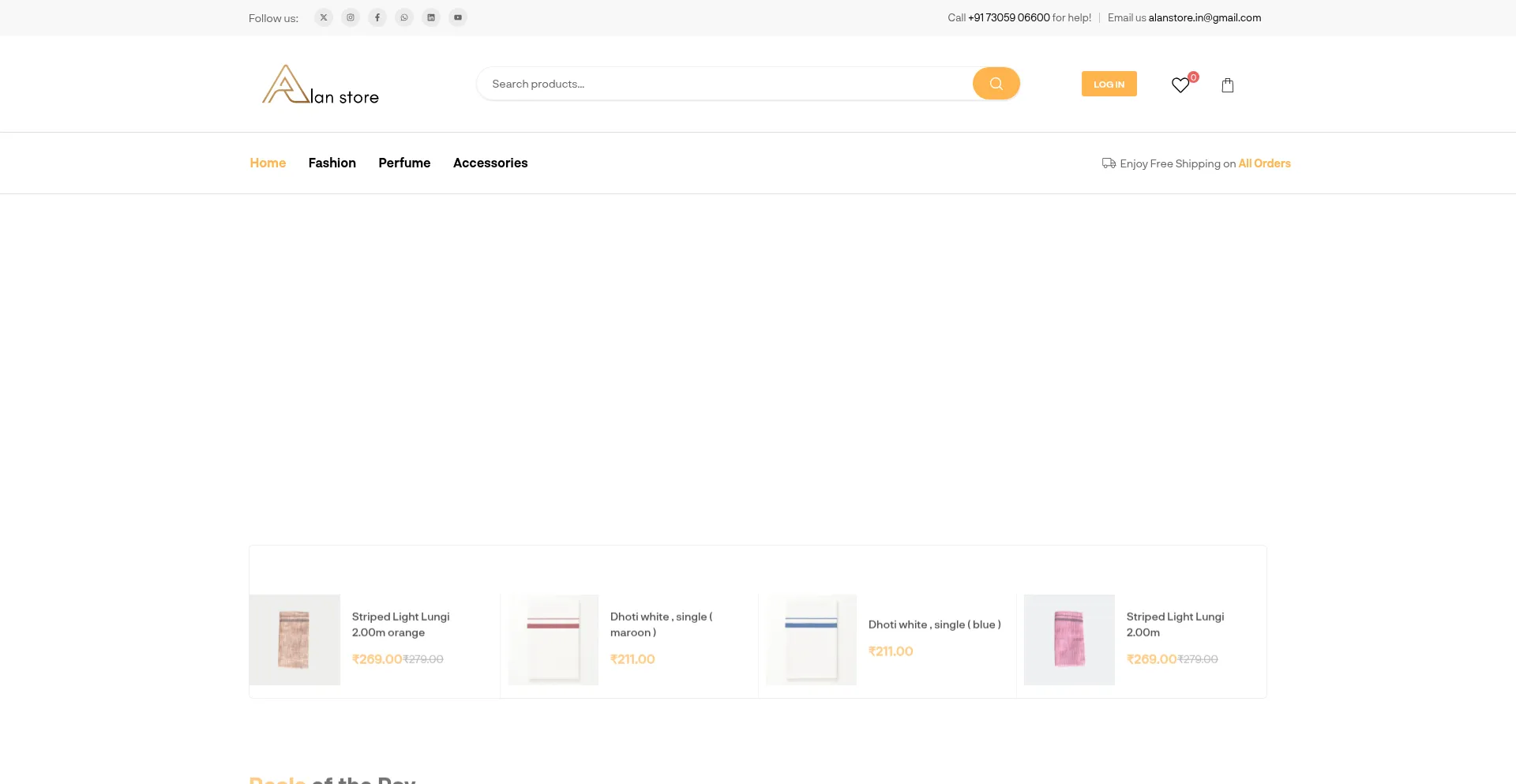Open the shopping bag cart icon
1516x784 pixels.
tap(1228, 85)
